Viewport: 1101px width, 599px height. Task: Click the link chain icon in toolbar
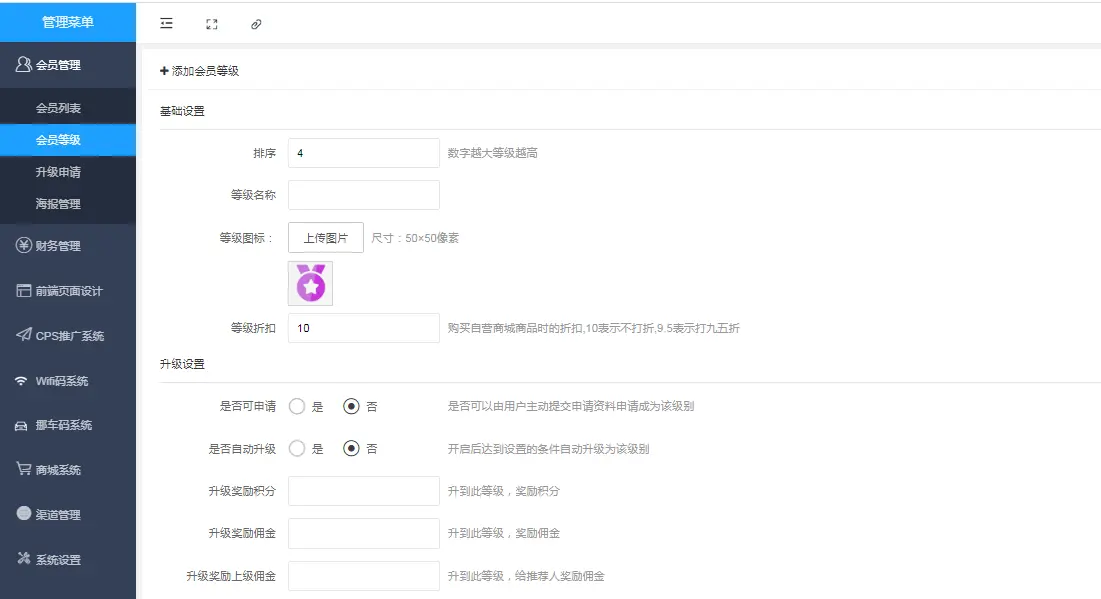[x=256, y=24]
